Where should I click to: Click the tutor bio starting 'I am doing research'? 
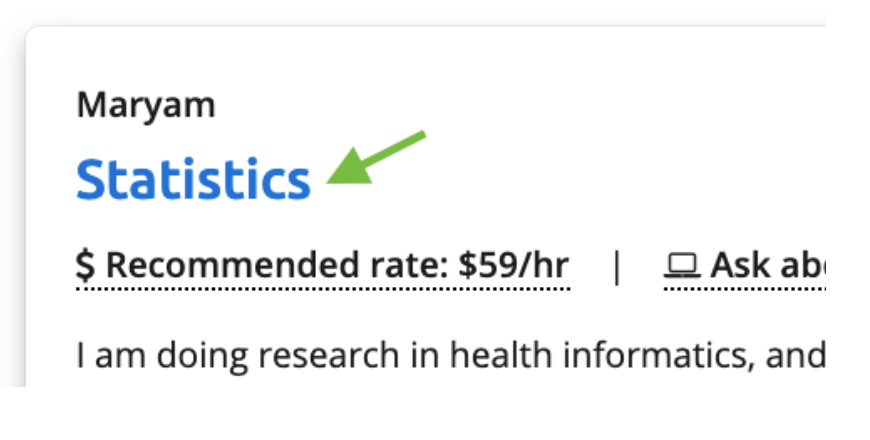click(451, 355)
